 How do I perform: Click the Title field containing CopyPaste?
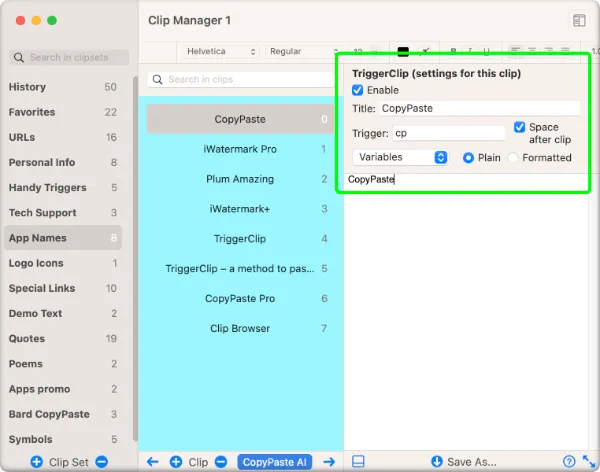pos(480,108)
